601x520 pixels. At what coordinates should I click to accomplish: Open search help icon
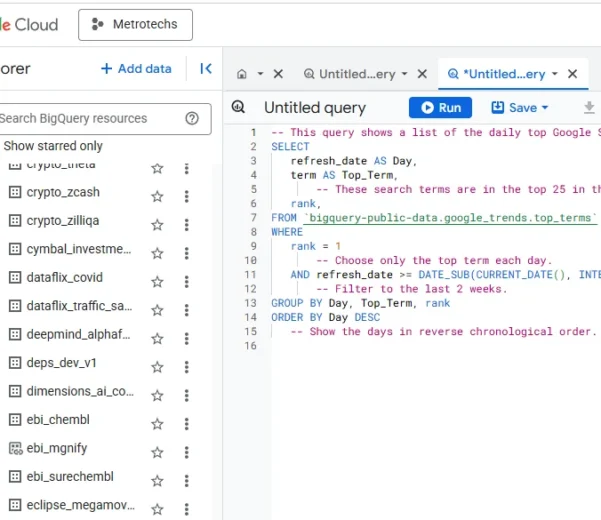192,118
